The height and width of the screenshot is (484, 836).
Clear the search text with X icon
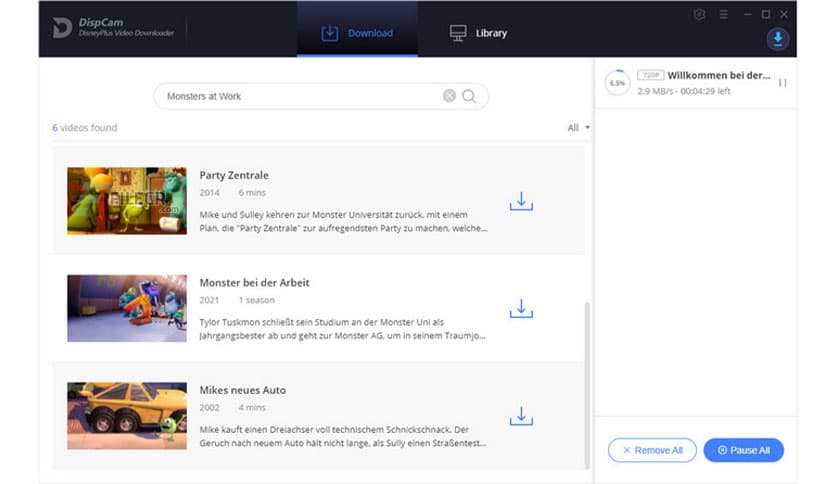[x=449, y=95]
